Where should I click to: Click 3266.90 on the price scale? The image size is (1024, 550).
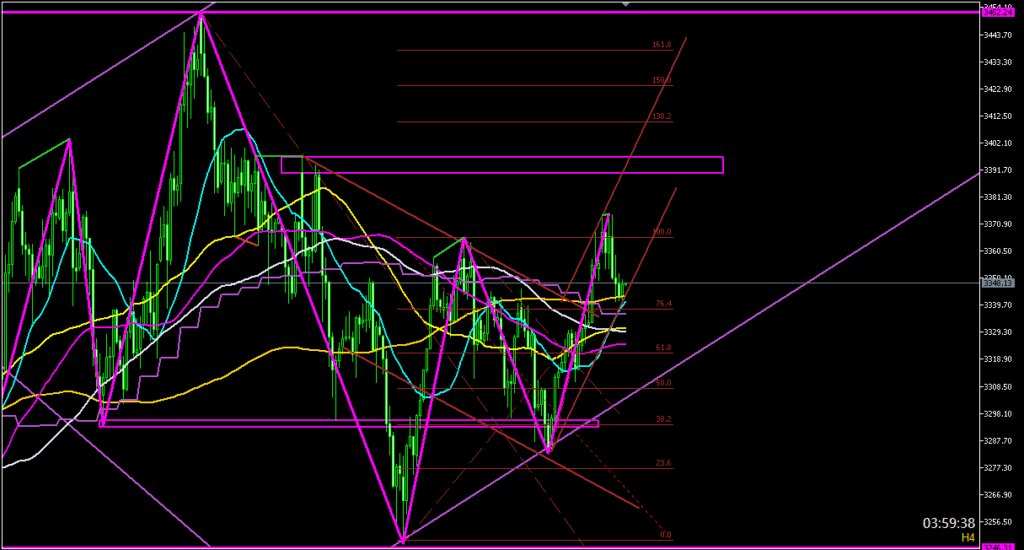[x=999, y=494]
